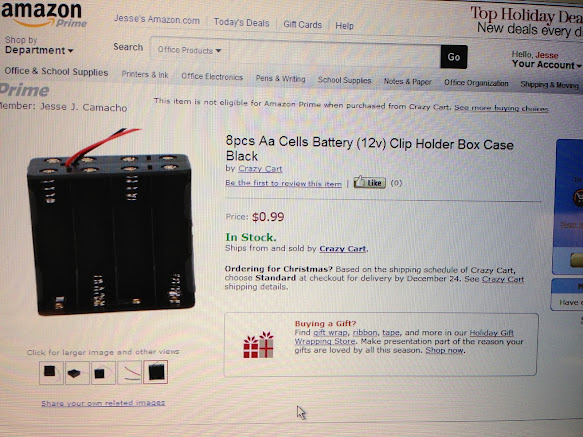Open the School Supplies category tab
583x437 pixels.
[x=344, y=80]
